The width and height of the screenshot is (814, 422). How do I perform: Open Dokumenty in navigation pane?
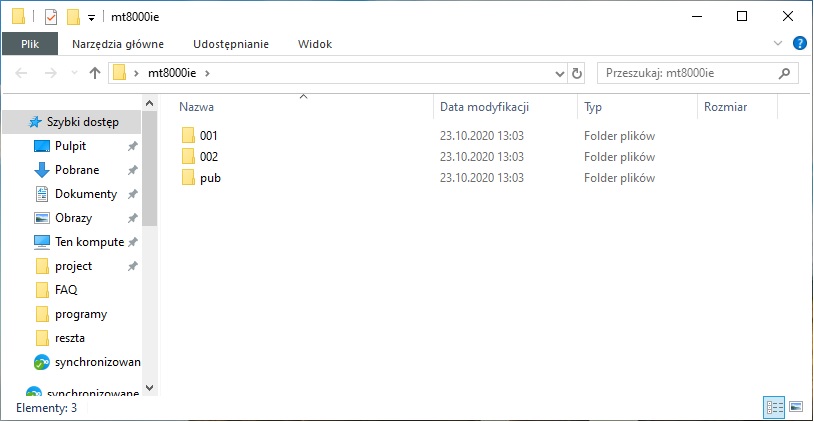[x=86, y=194]
